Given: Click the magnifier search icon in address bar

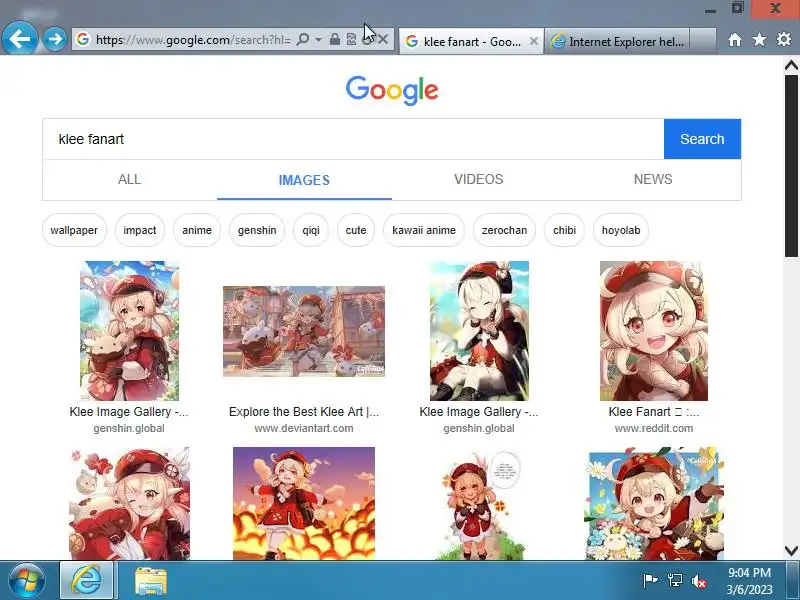Looking at the screenshot, I should (x=303, y=39).
